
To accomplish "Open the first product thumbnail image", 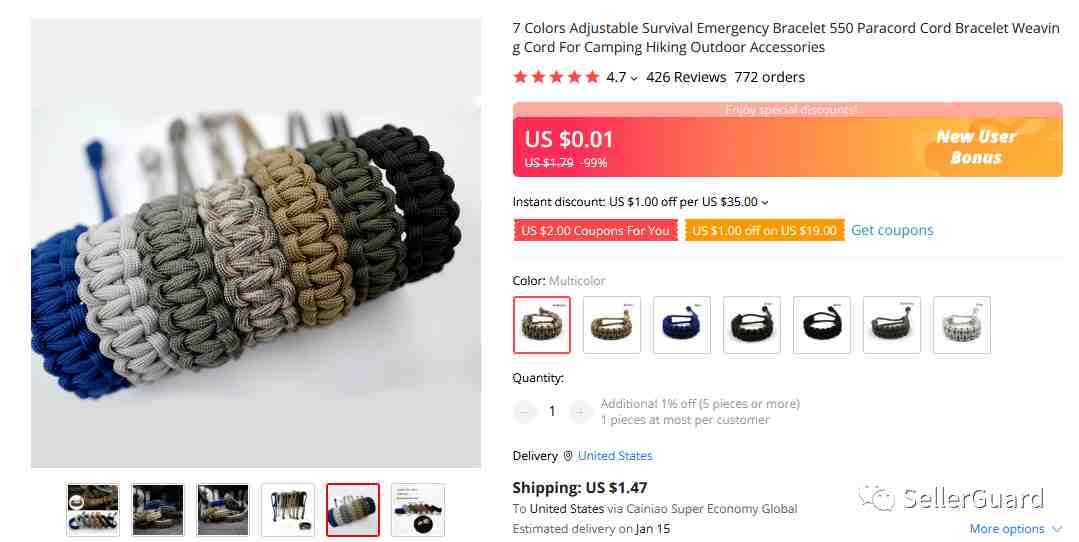I will [93, 510].
